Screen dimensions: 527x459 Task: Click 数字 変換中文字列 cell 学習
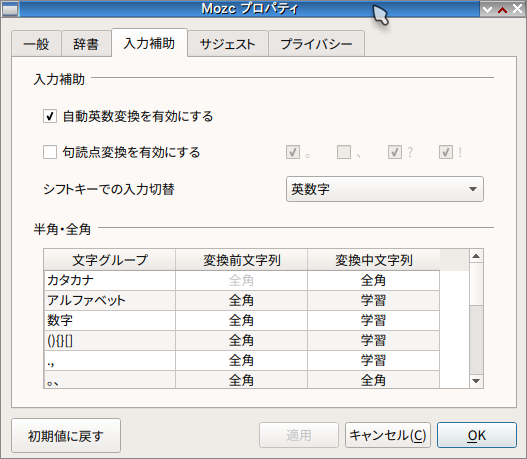pyautogui.click(x=373, y=320)
